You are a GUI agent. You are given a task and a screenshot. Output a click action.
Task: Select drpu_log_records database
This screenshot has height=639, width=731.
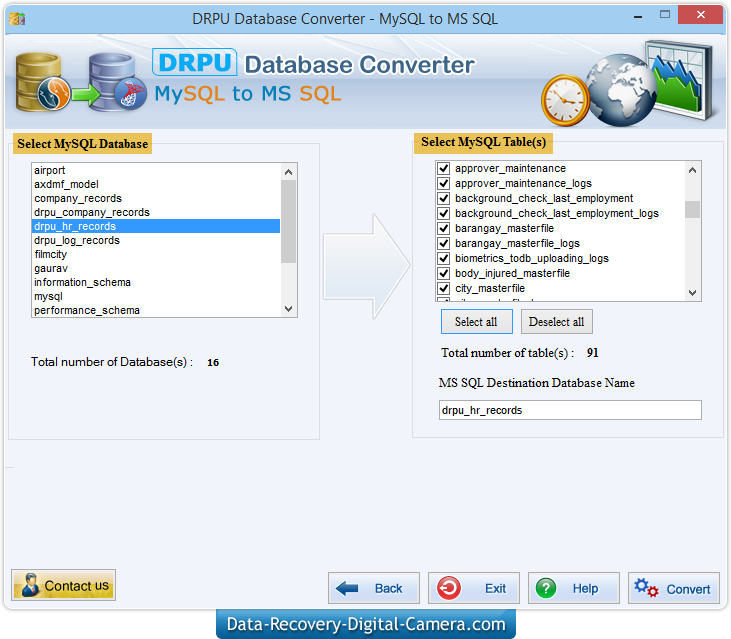coord(156,240)
